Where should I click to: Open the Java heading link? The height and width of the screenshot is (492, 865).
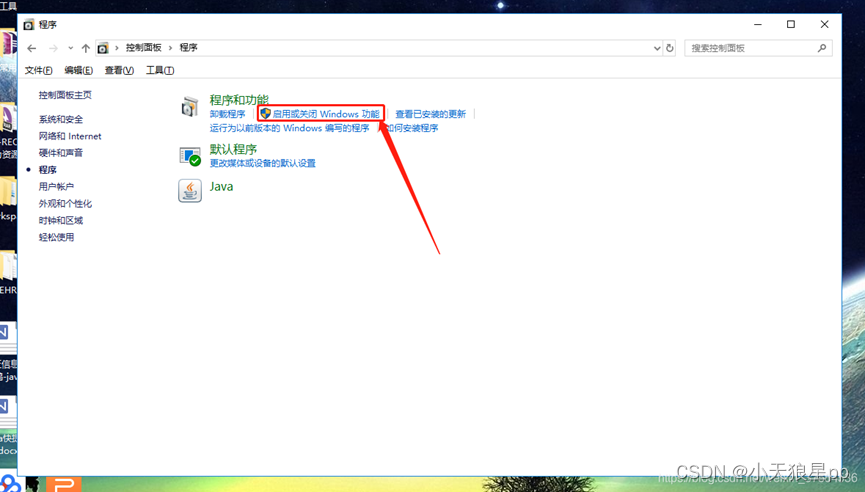click(221, 186)
